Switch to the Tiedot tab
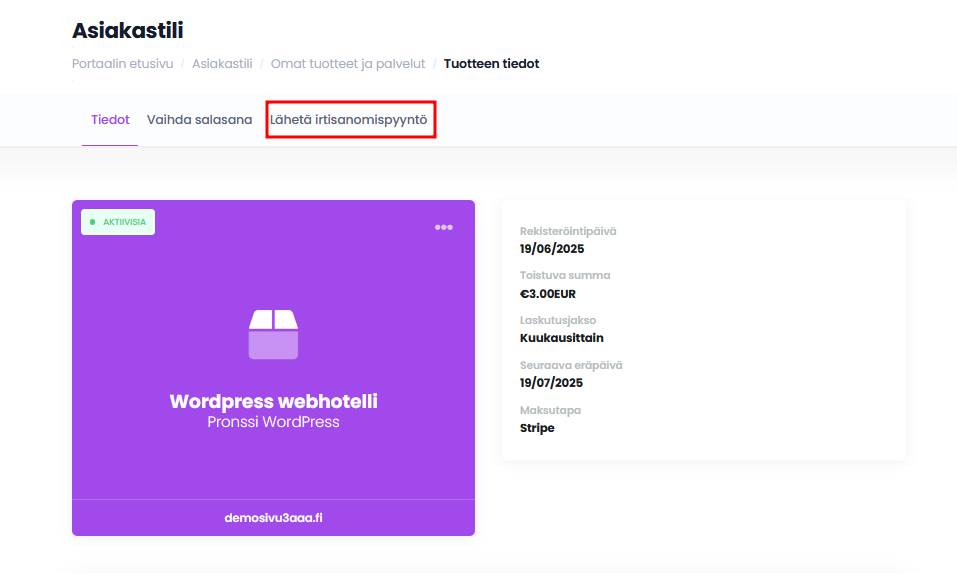957x573 pixels. click(110, 120)
